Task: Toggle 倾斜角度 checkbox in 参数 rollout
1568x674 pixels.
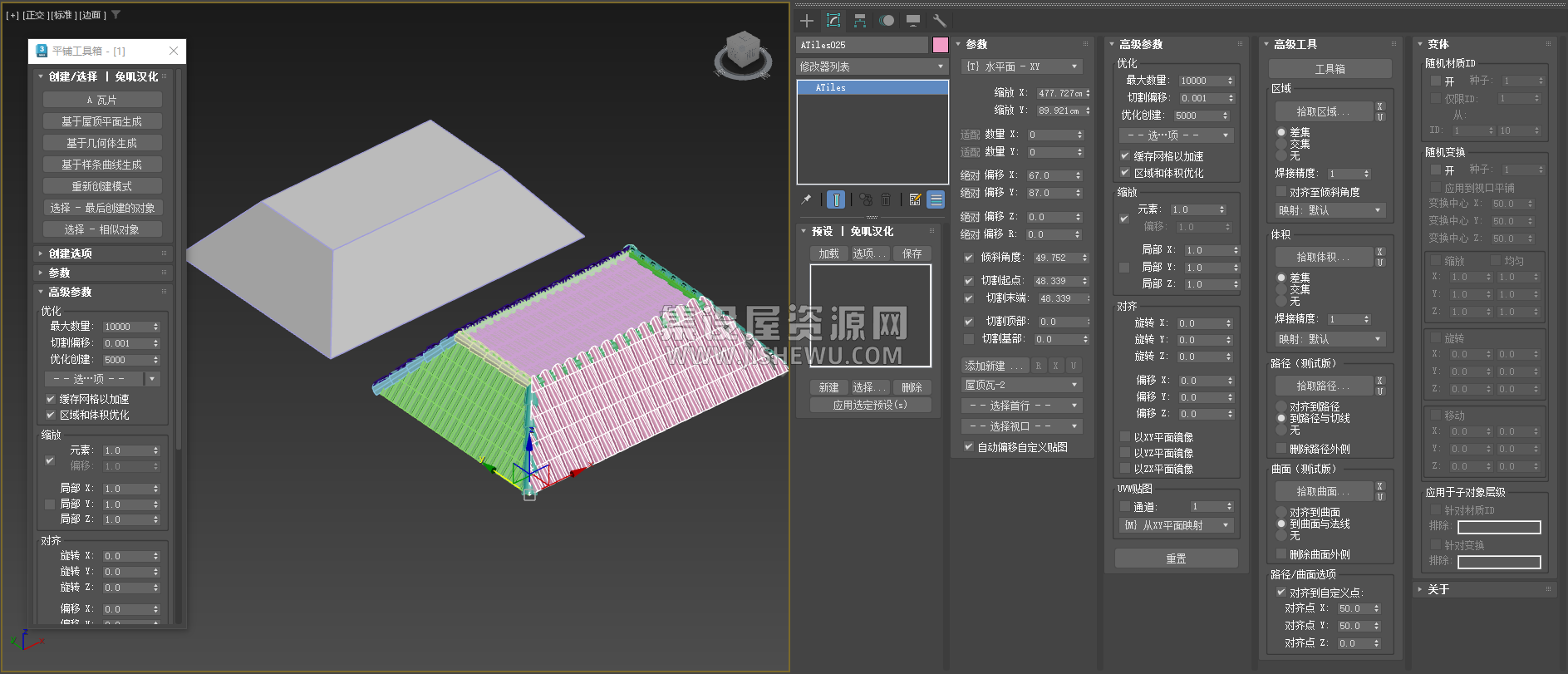Action: tap(969, 258)
